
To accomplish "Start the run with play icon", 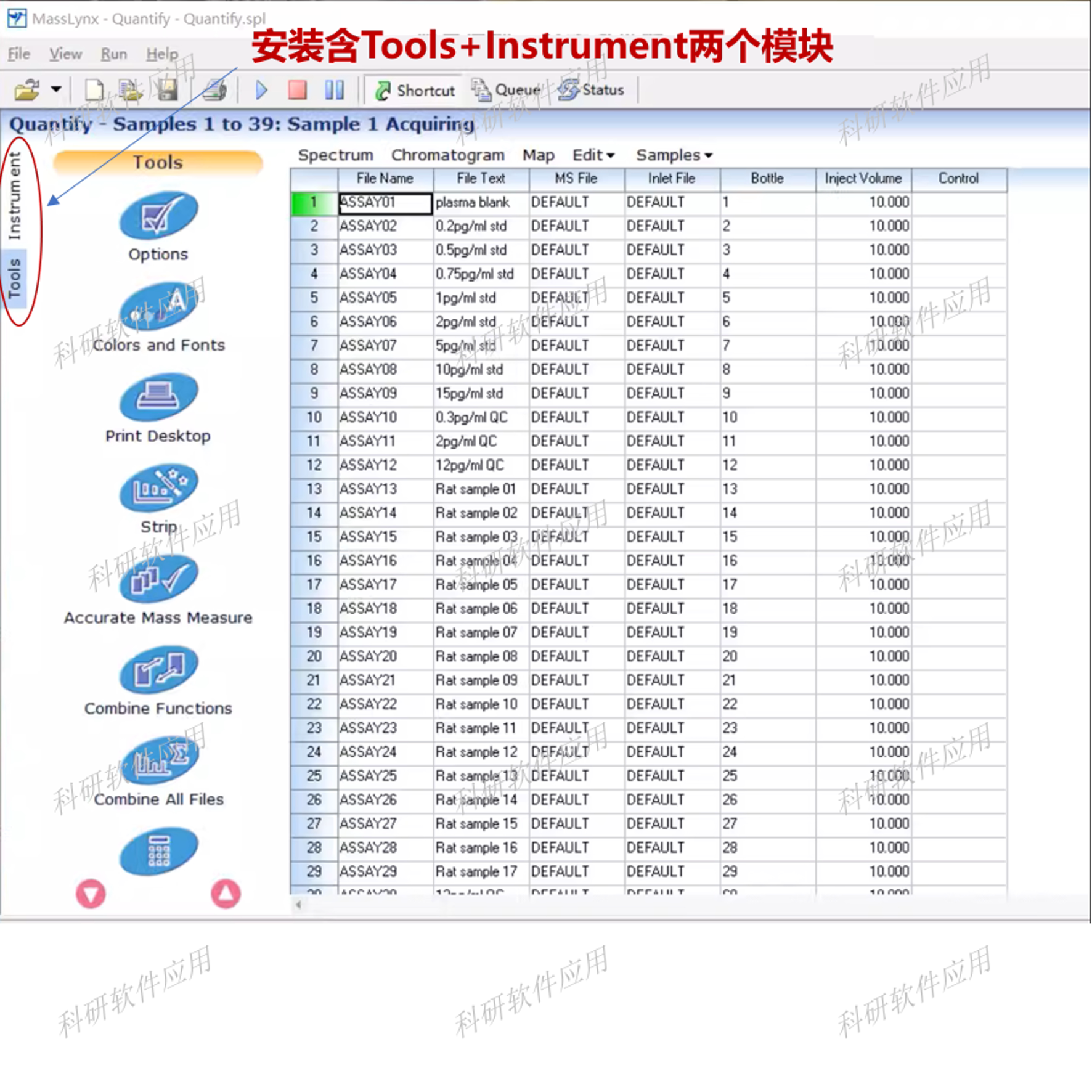I will pos(261,91).
